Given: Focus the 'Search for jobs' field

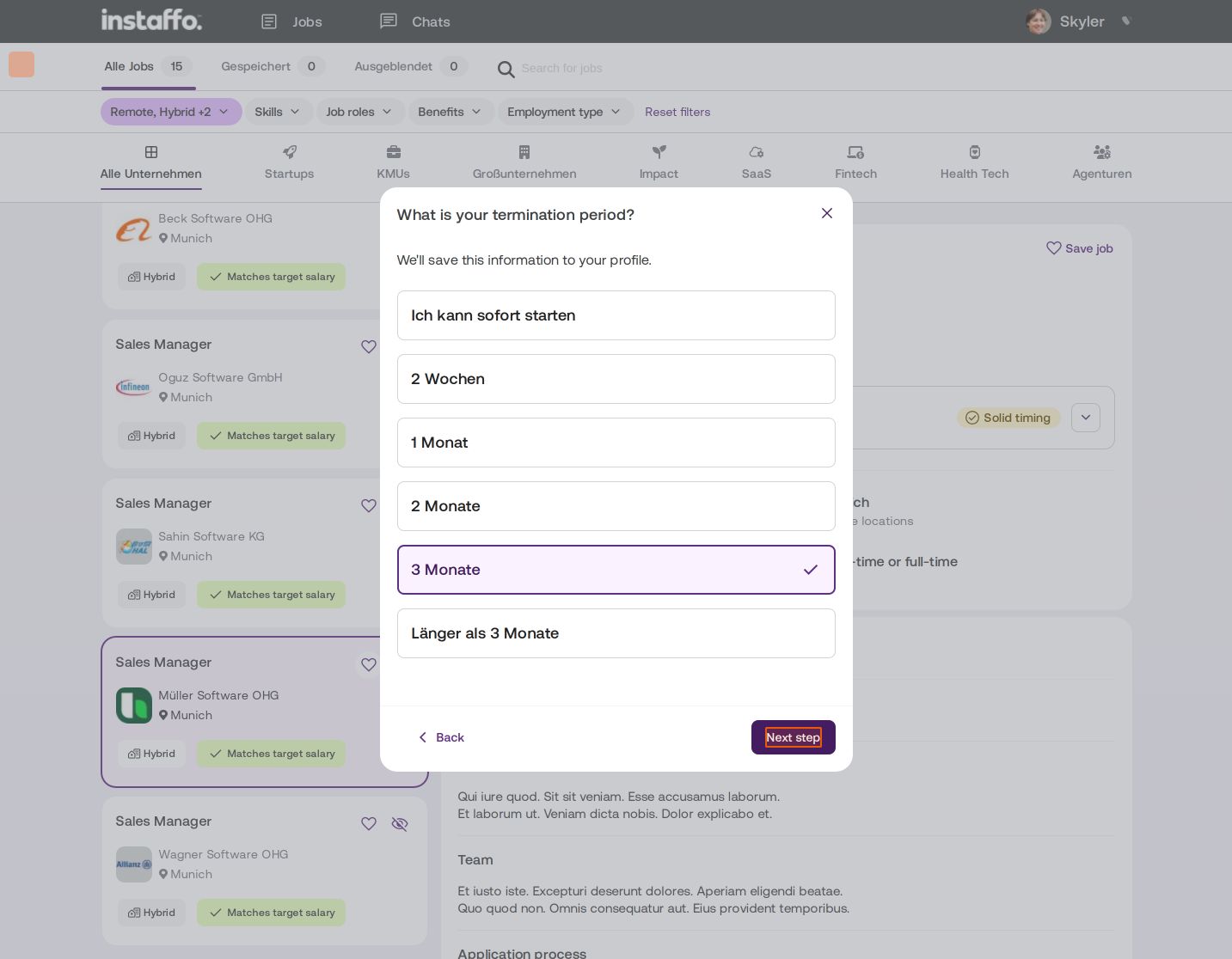Looking at the screenshot, I should point(561,68).
